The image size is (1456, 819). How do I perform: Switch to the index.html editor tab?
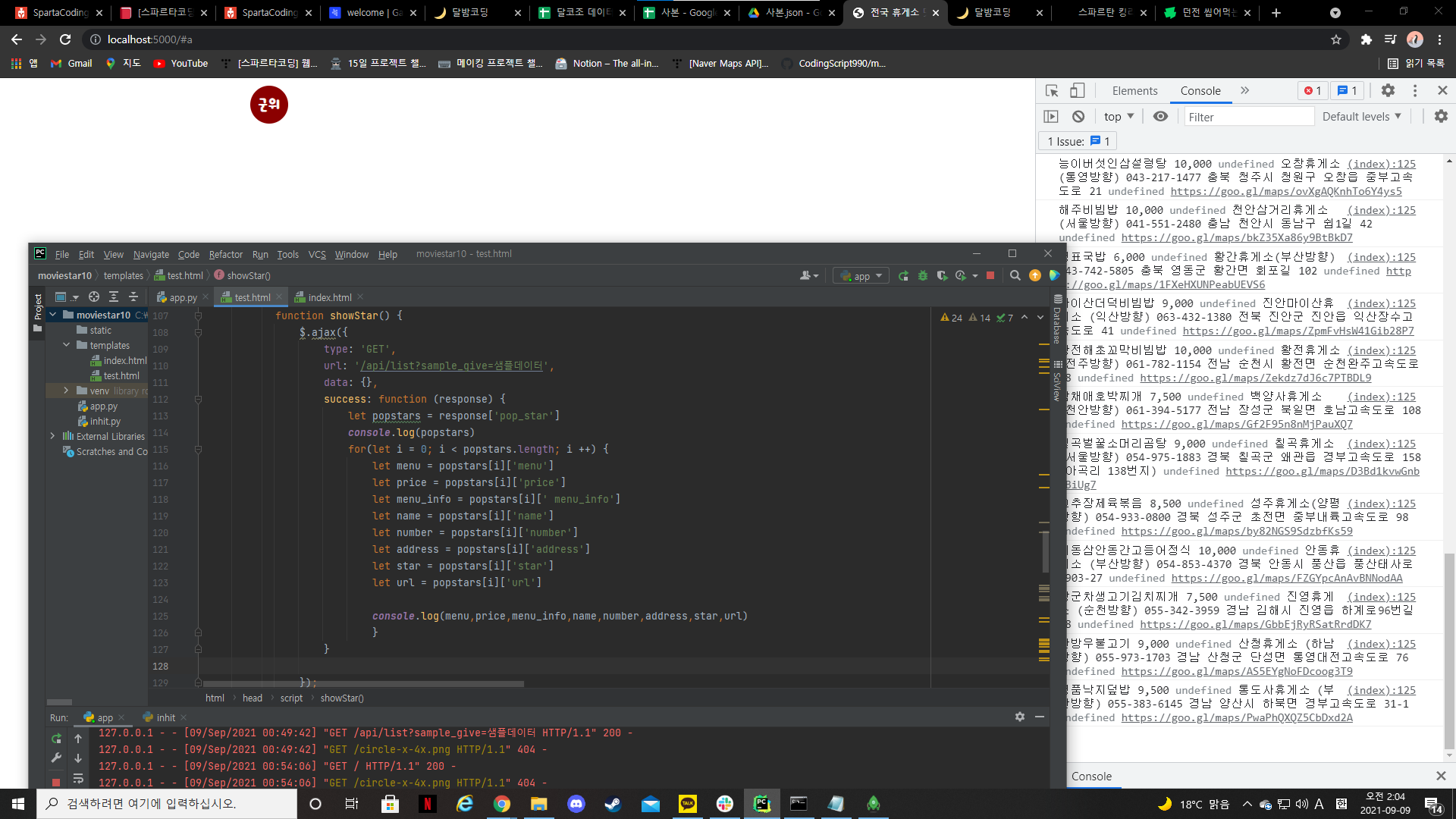pyautogui.click(x=329, y=298)
